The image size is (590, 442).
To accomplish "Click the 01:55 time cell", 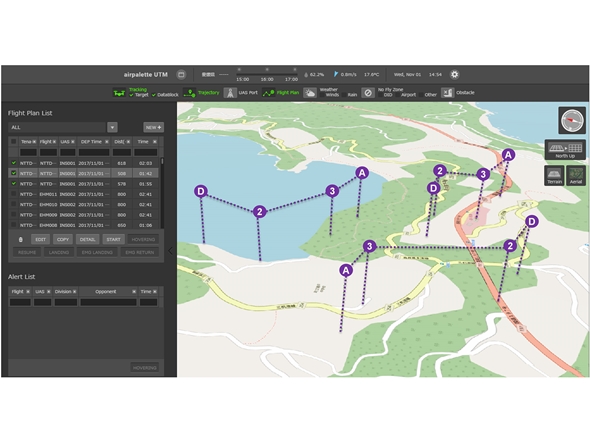I will coord(145,184).
